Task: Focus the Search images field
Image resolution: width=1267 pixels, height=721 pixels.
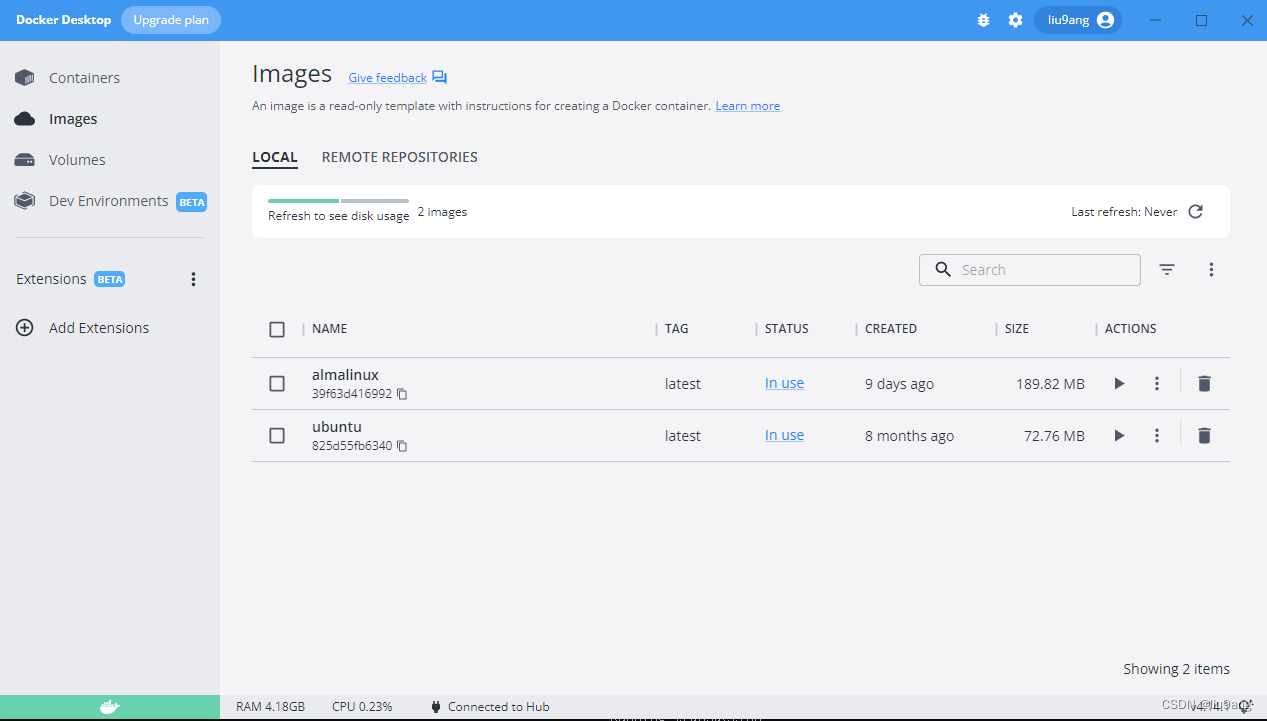Action: click(1030, 270)
